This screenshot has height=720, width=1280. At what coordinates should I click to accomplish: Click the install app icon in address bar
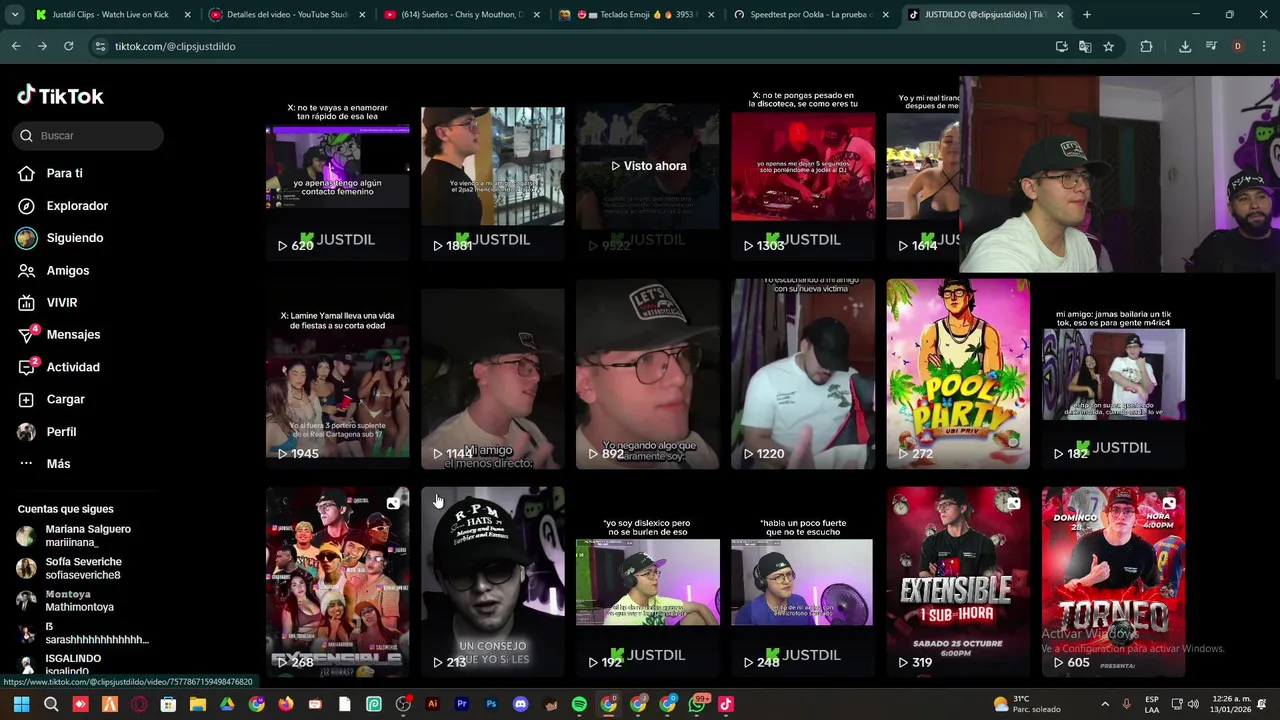click(x=1061, y=46)
